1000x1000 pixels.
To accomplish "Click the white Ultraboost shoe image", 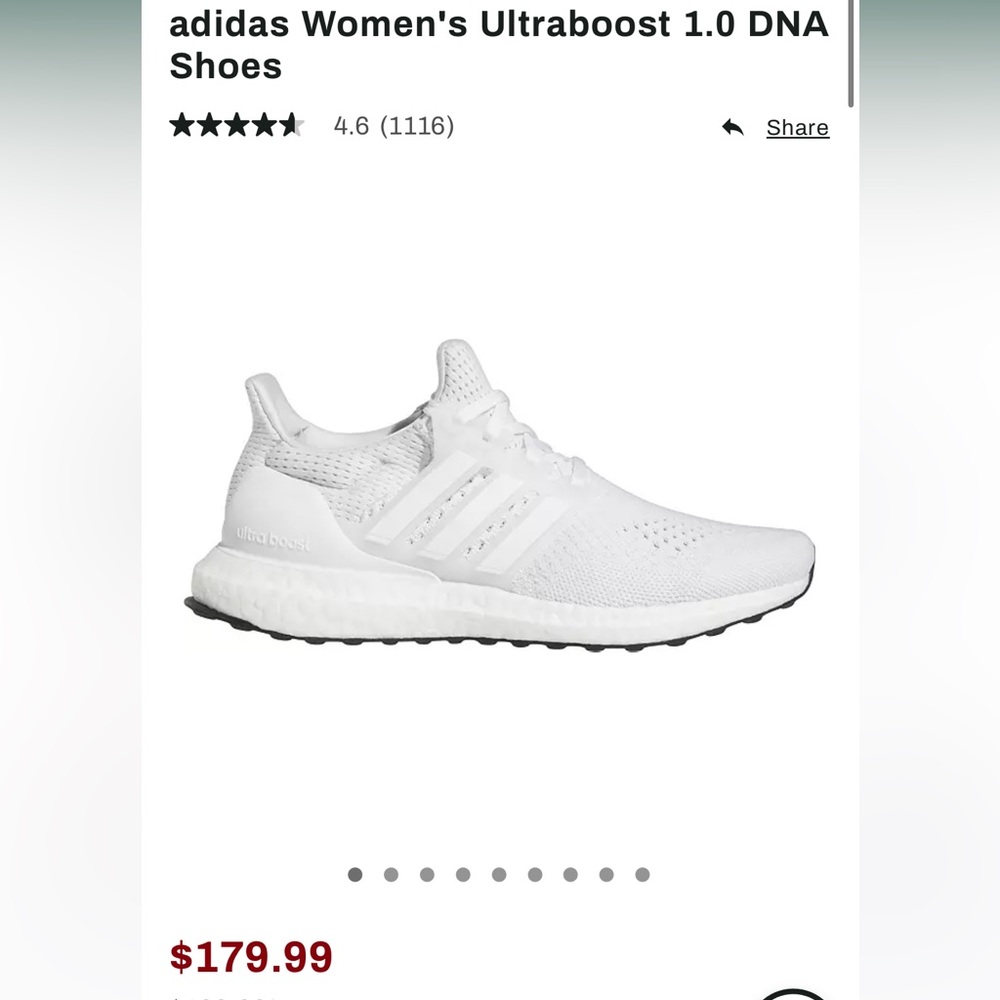I will click(x=500, y=500).
